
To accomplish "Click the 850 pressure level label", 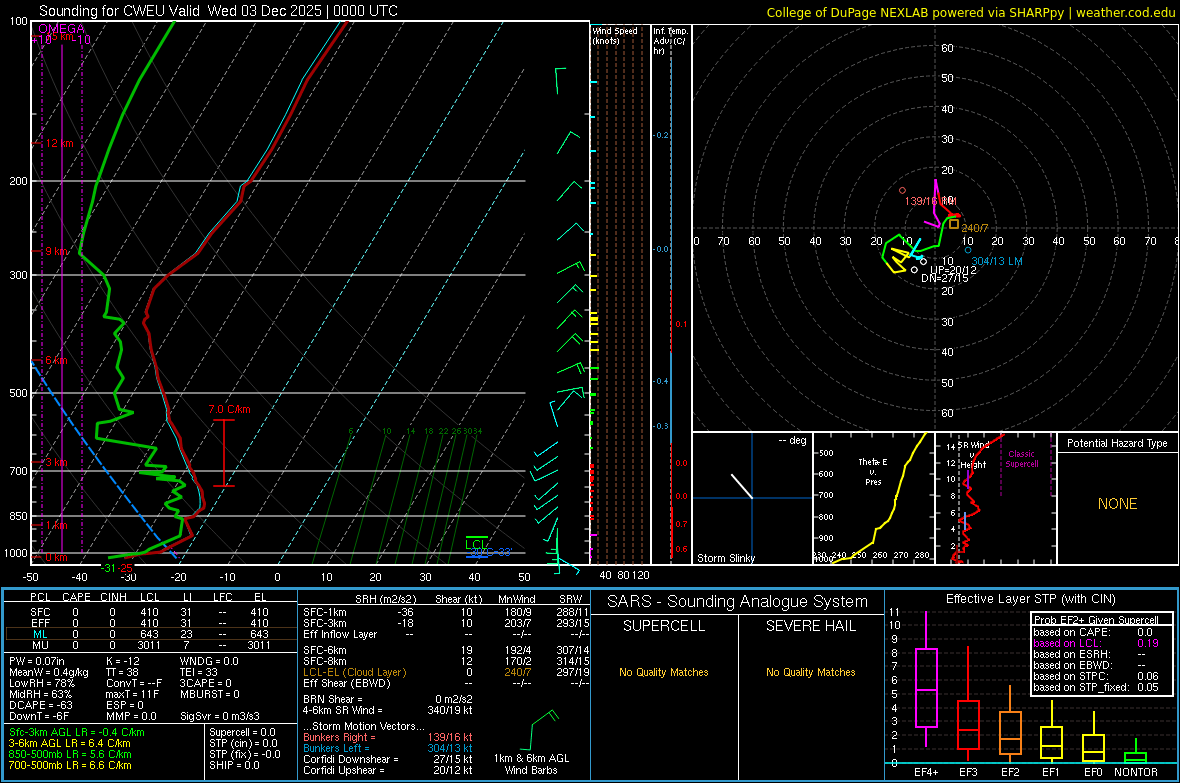I will [18, 516].
